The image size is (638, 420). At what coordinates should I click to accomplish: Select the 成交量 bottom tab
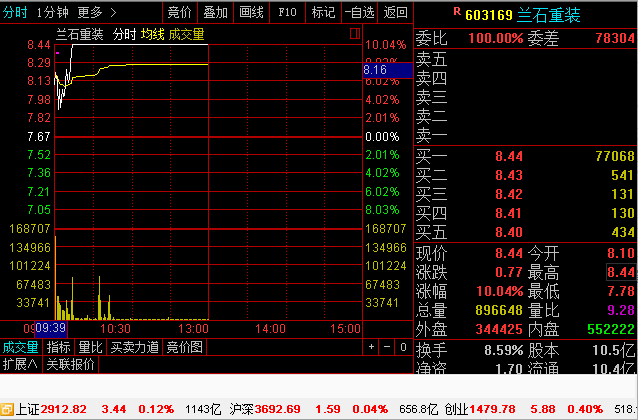pyautogui.click(x=21, y=347)
